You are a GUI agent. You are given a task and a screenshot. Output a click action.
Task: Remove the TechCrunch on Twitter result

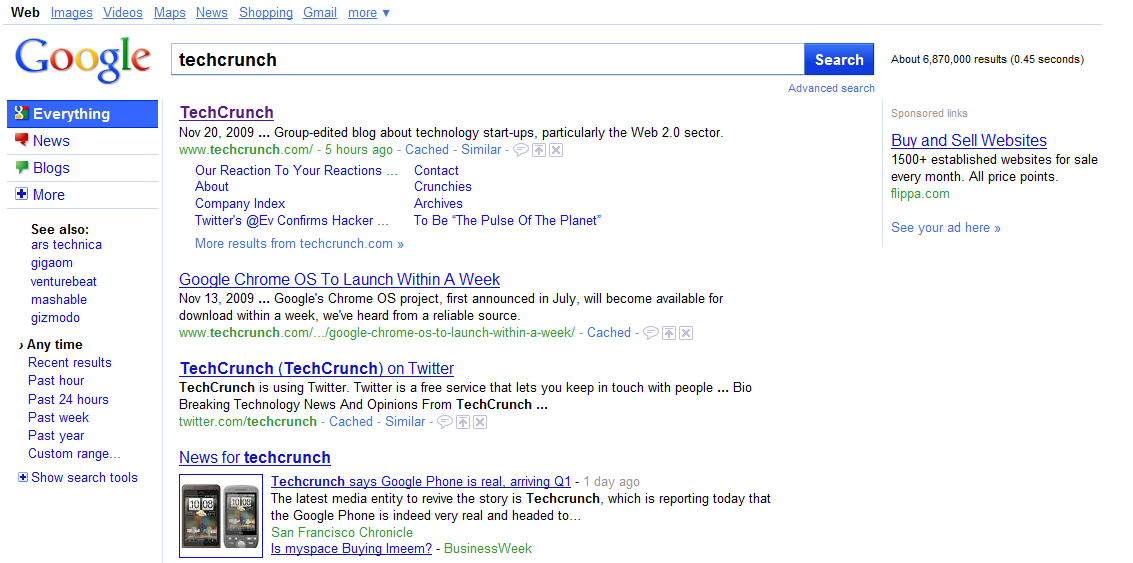[x=480, y=422]
